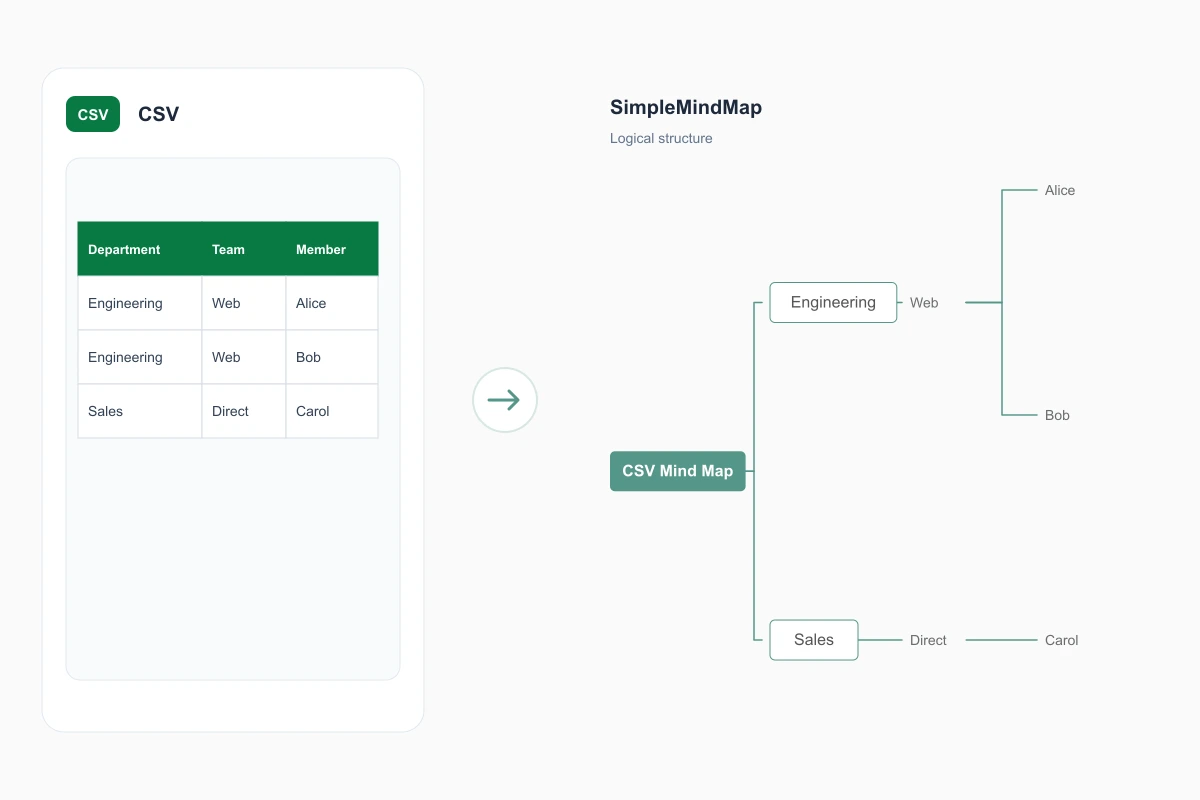Click the green CSV badge icon
Viewport: 1200px width, 800px height.
point(93,114)
